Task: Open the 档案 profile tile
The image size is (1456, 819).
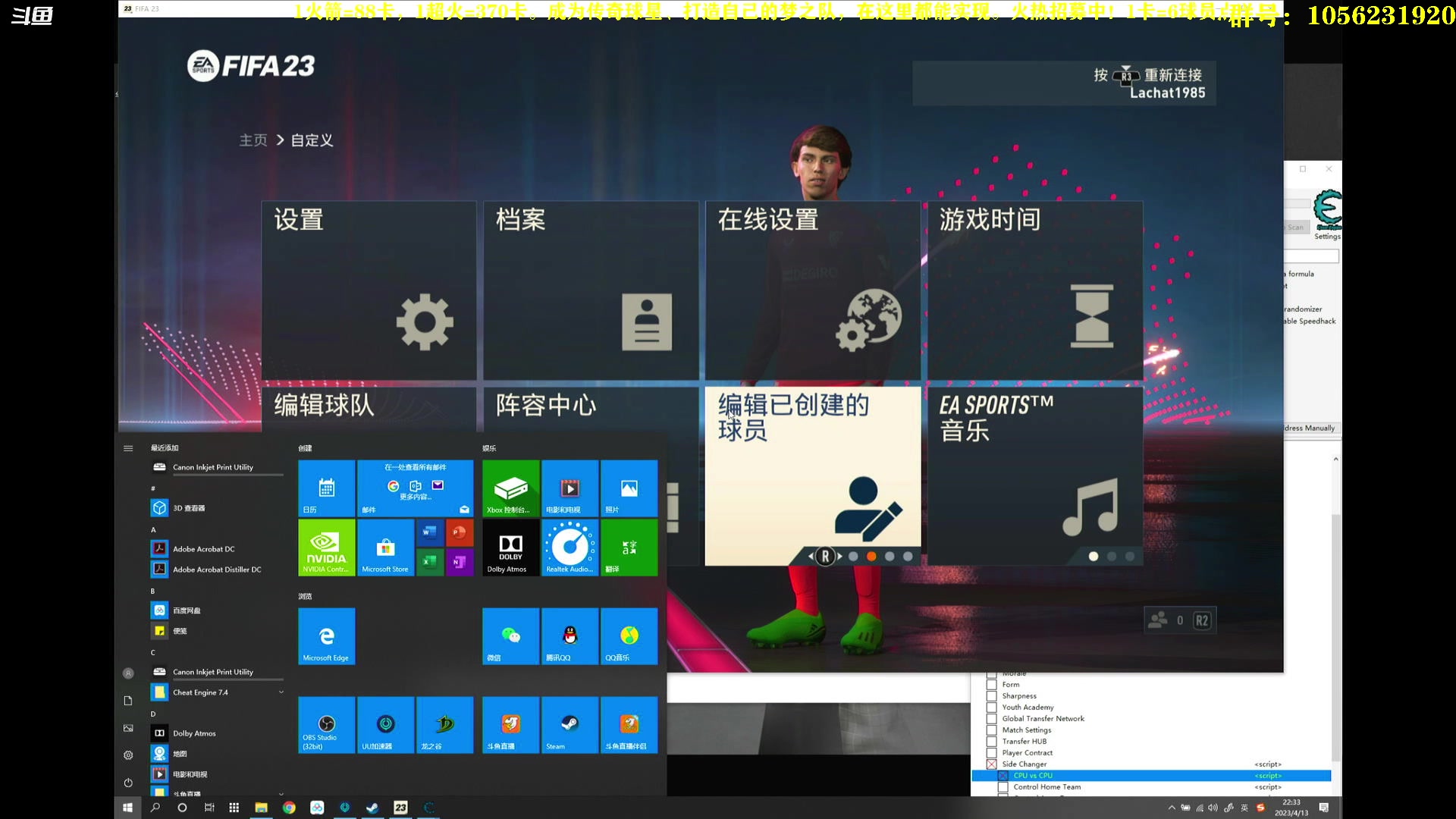Action: [591, 290]
